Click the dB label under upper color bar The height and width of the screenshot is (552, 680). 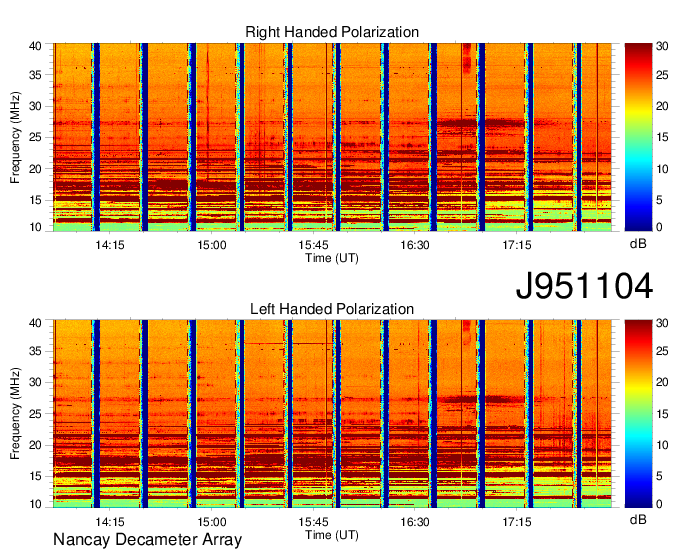pos(638,244)
